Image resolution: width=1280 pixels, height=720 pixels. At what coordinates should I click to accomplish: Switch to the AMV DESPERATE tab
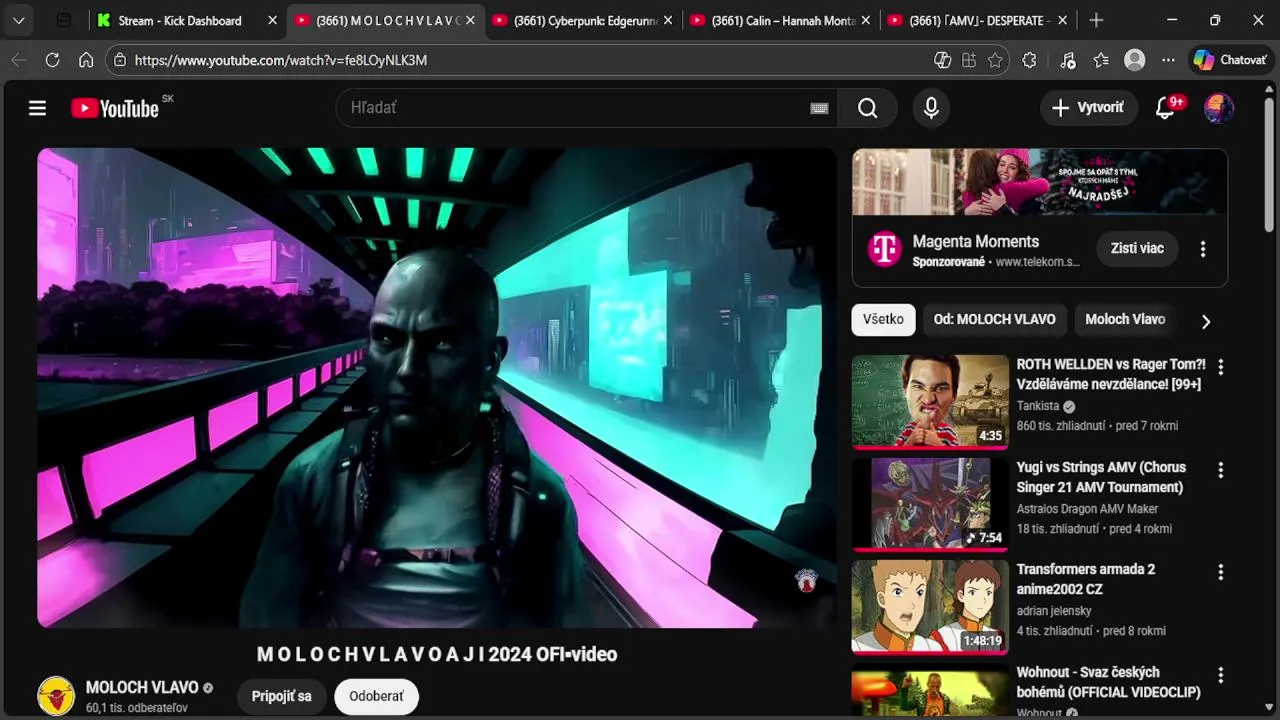click(980, 20)
